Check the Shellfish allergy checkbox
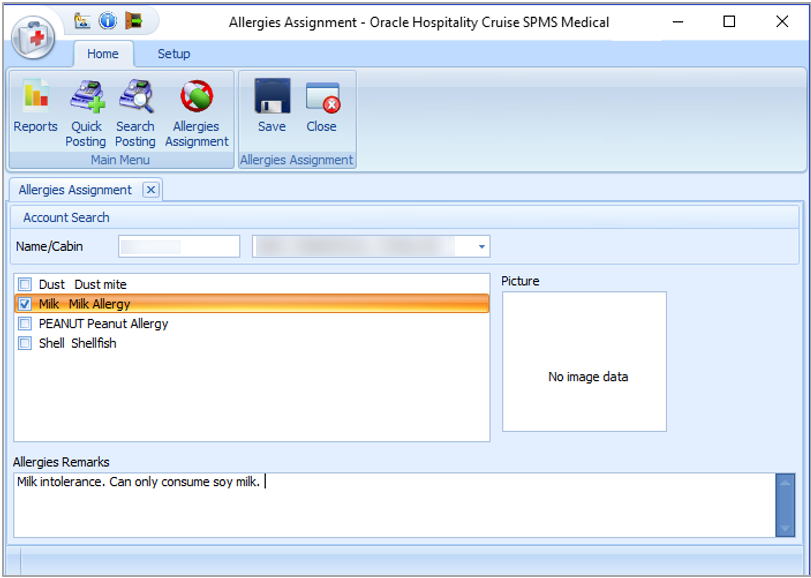Viewport: 811px width, 578px height. 24,343
